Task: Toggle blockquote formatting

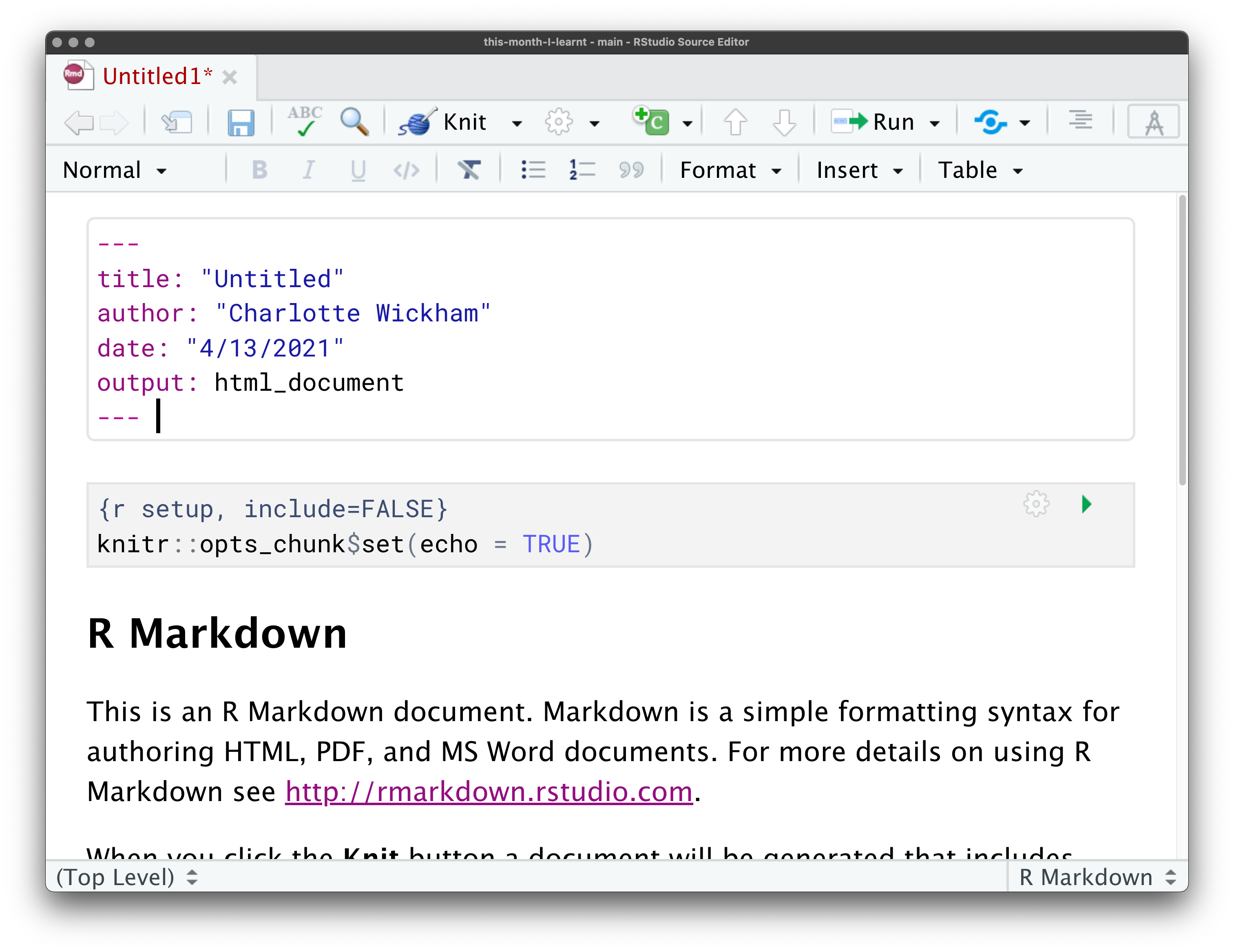Action: tap(631, 170)
